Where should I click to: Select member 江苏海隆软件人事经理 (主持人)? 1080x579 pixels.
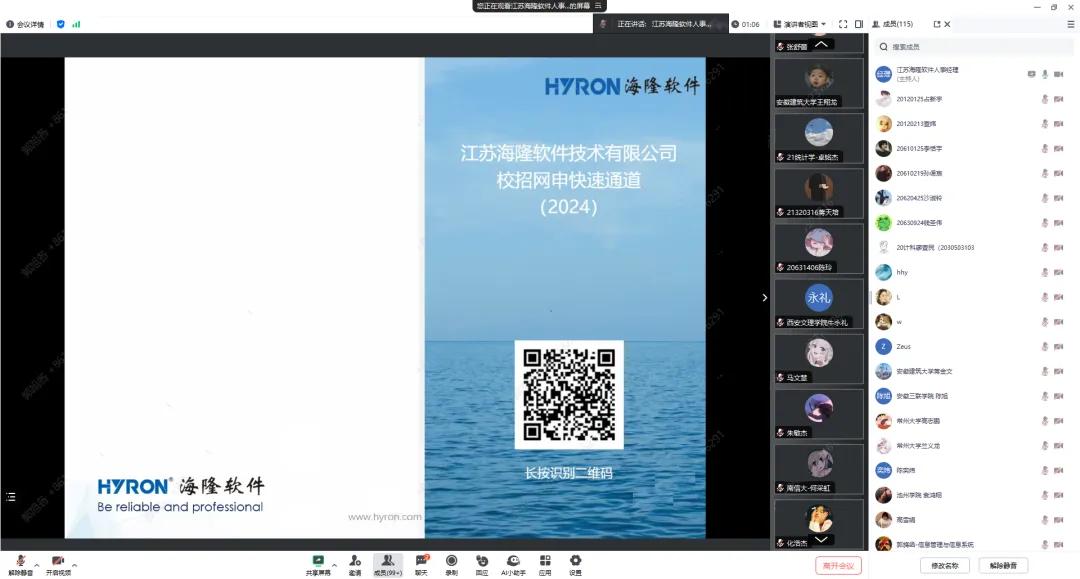(x=974, y=74)
